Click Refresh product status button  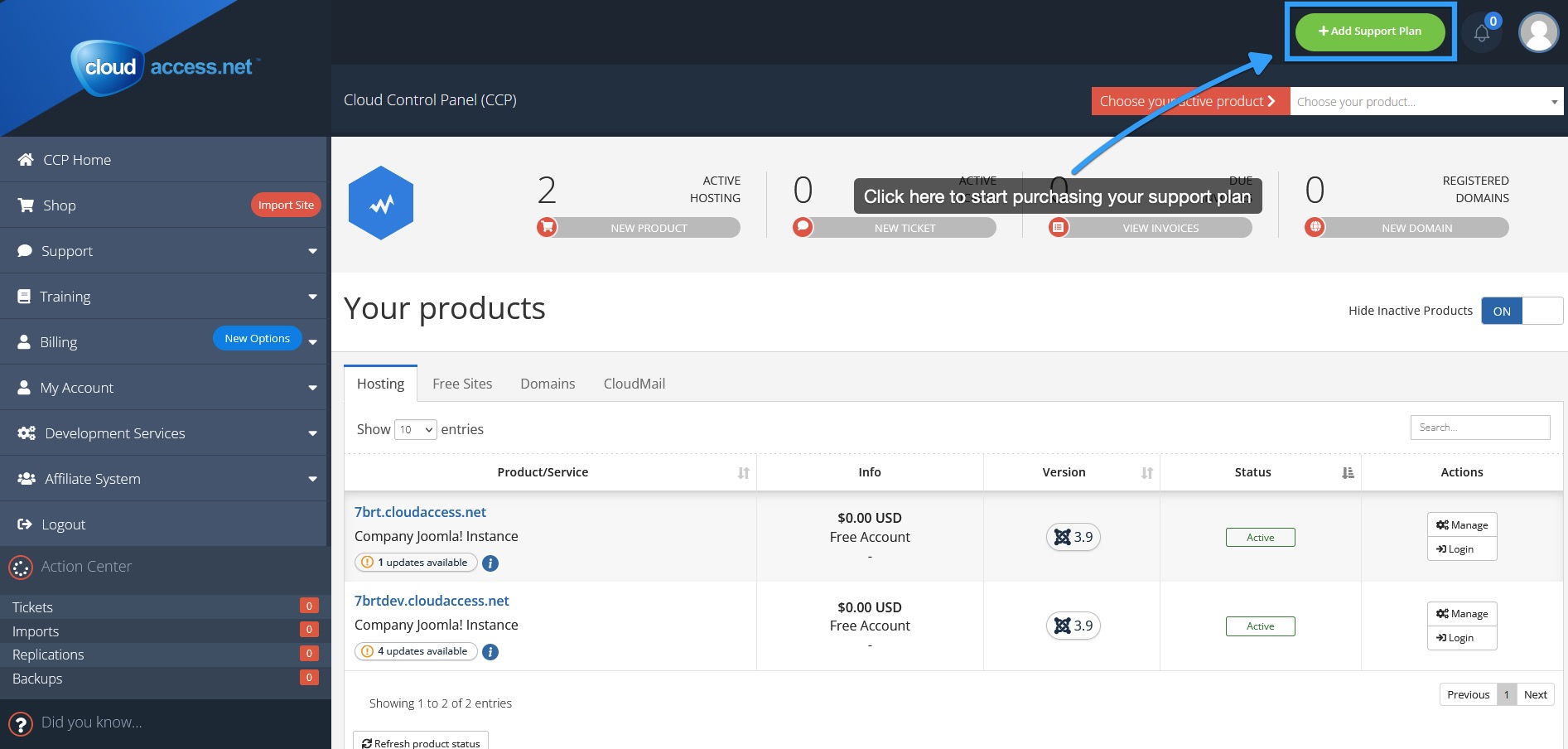tap(421, 742)
